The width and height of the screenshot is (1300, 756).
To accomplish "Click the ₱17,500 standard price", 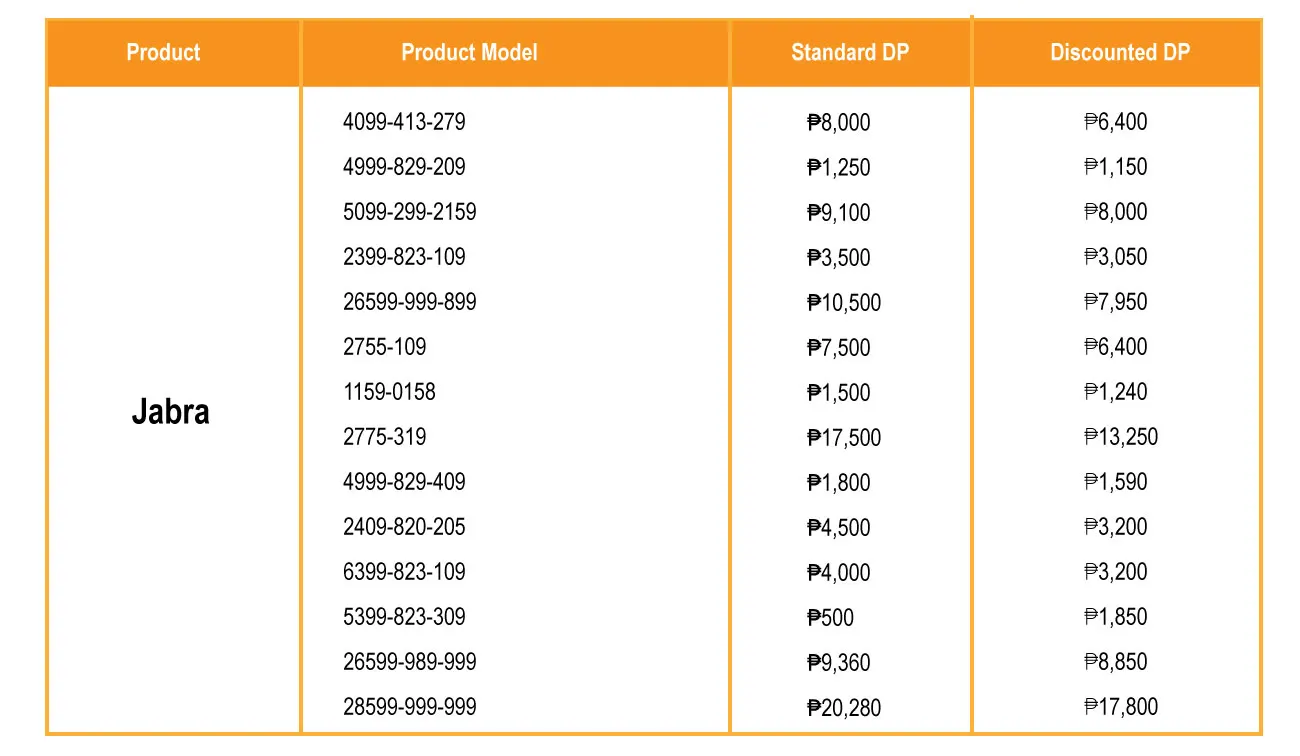I will pos(844,438).
